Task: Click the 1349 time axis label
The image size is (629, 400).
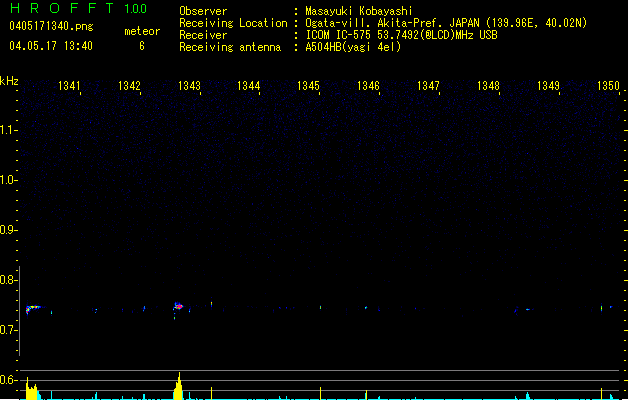Action: pos(548,86)
